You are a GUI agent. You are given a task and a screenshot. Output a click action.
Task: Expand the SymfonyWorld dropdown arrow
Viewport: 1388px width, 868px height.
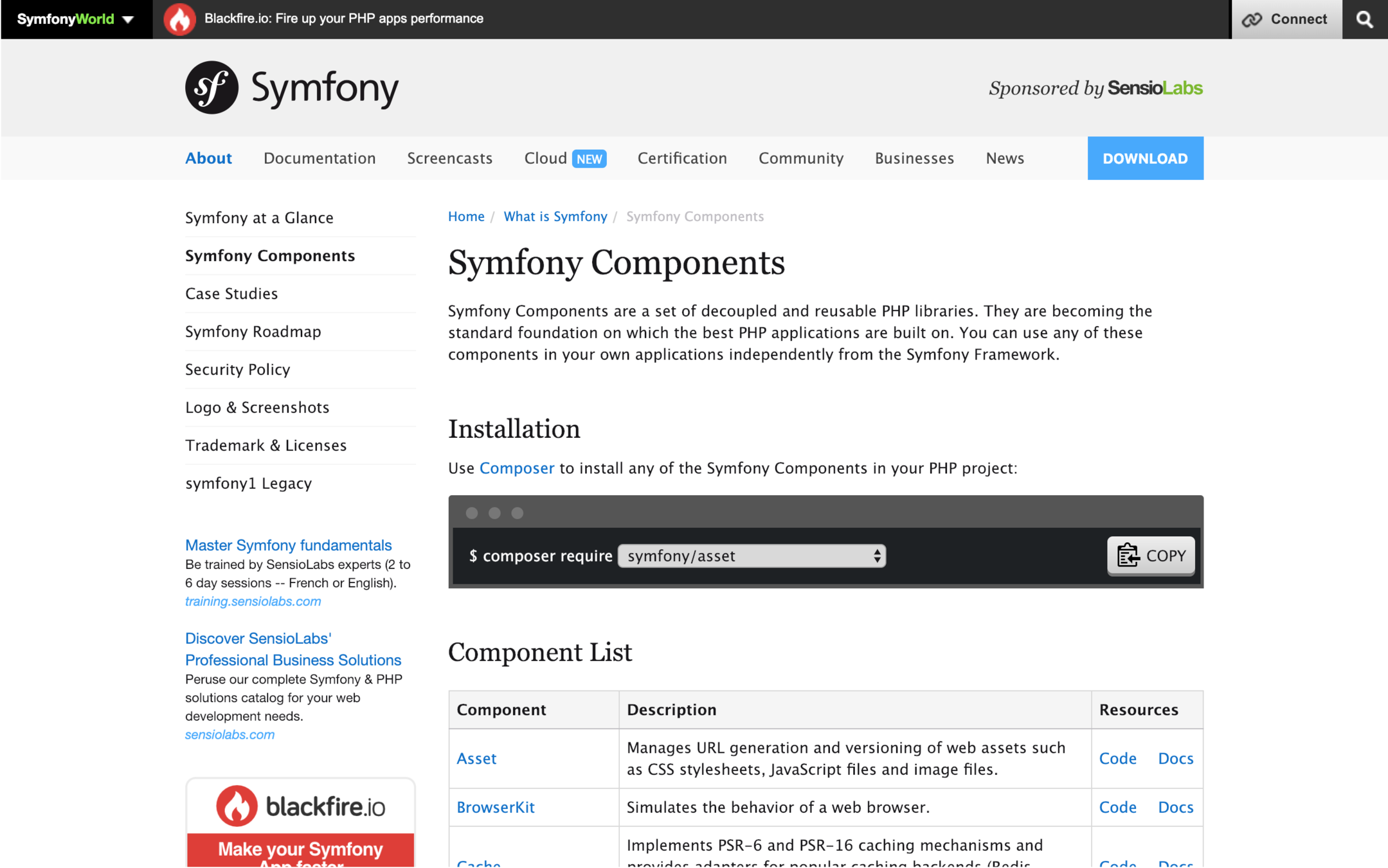click(x=128, y=19)
